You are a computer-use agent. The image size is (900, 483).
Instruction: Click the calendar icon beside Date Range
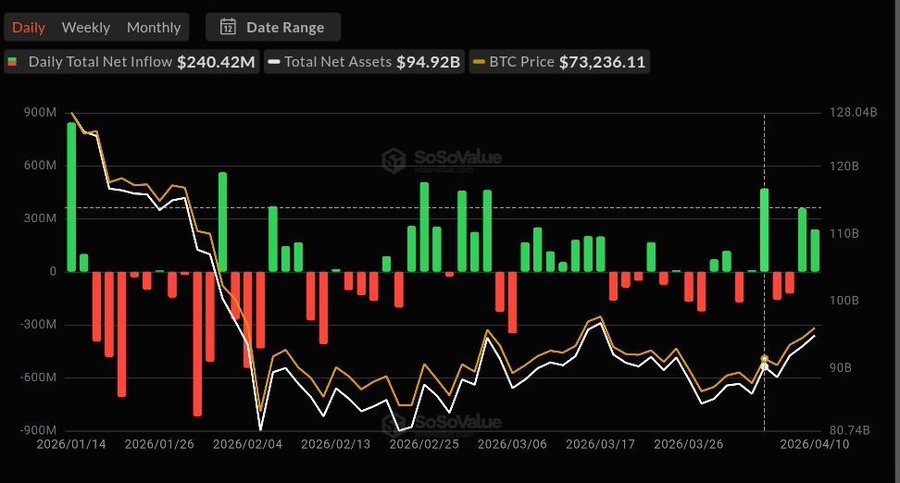click(x=228, y=27)
